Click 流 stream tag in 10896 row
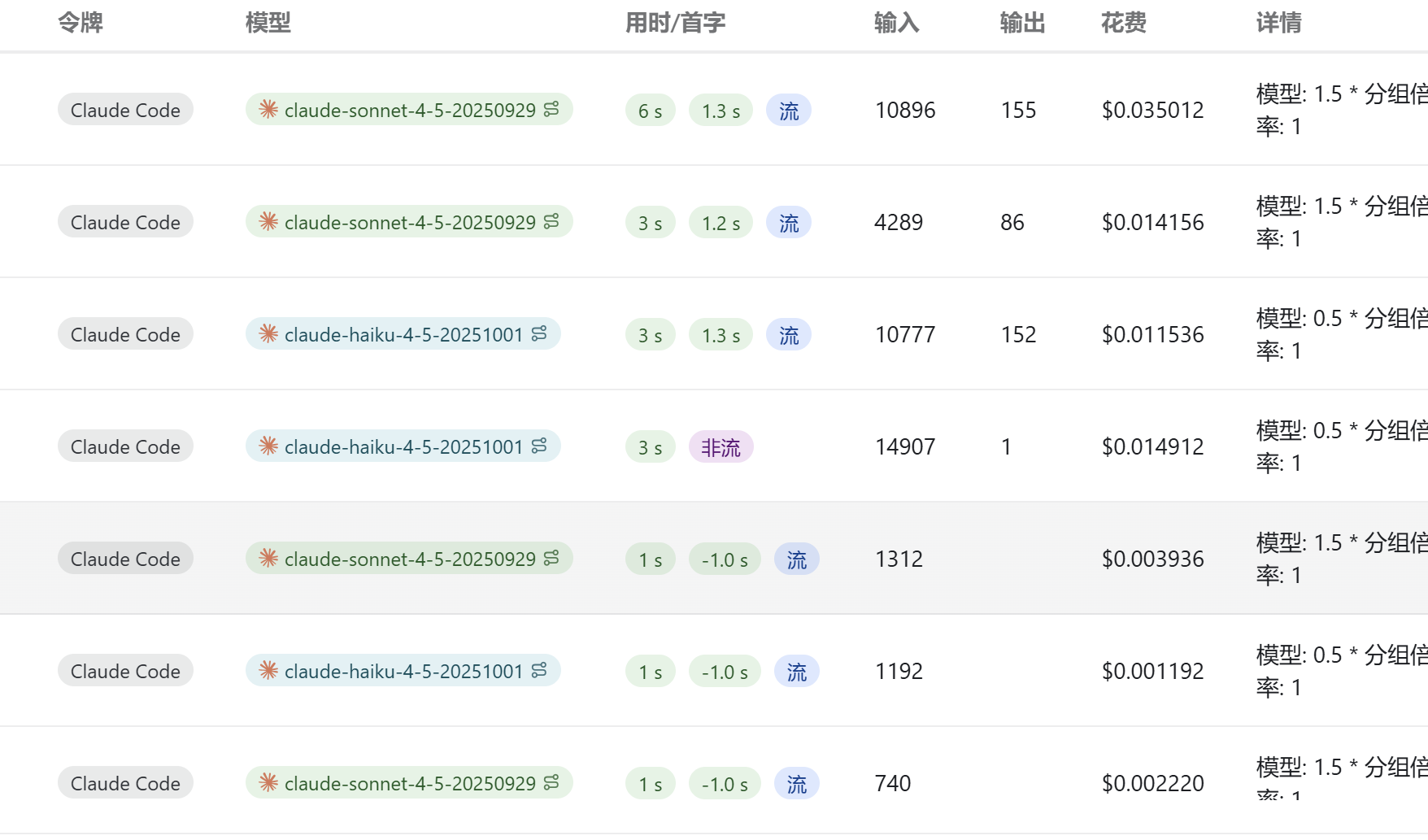Image resolution: width=1428 pixels, height=840 pixels. [789, 111]
